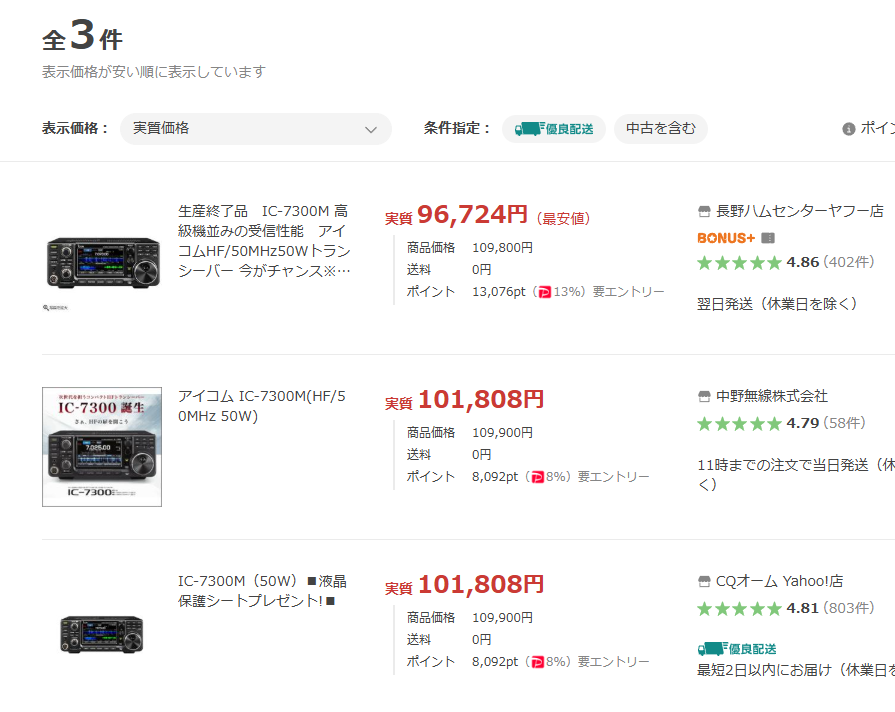Image resolution: width=895 pixels, height=712 pixels.
Task: Open the IC-7300M（50W）液晶保護シート listing
Action: [x=262, y=591]
